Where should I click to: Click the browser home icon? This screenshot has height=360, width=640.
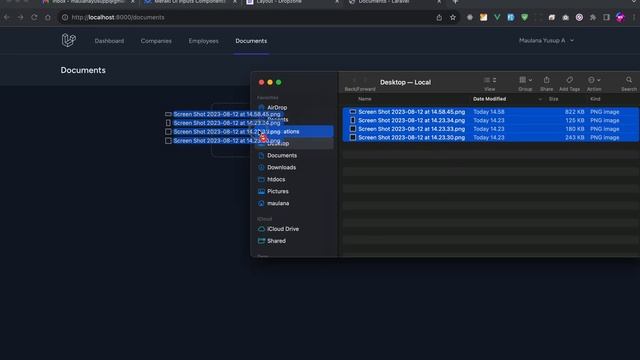tap(48, 17)
